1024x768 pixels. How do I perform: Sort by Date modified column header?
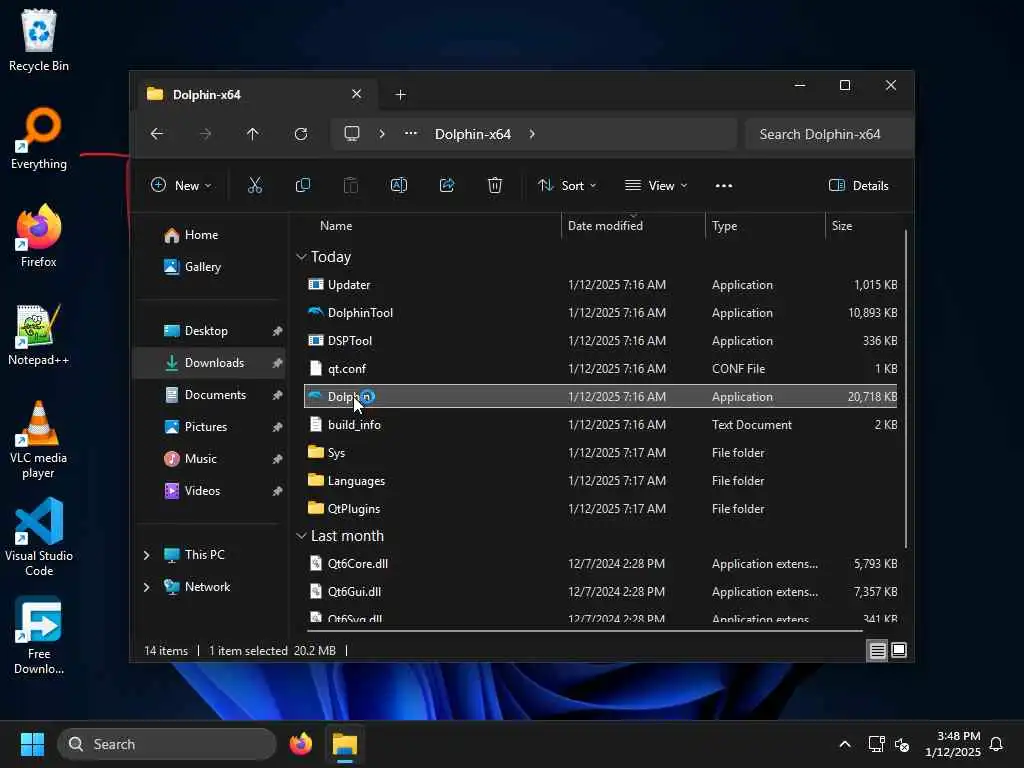click(633, 226)
